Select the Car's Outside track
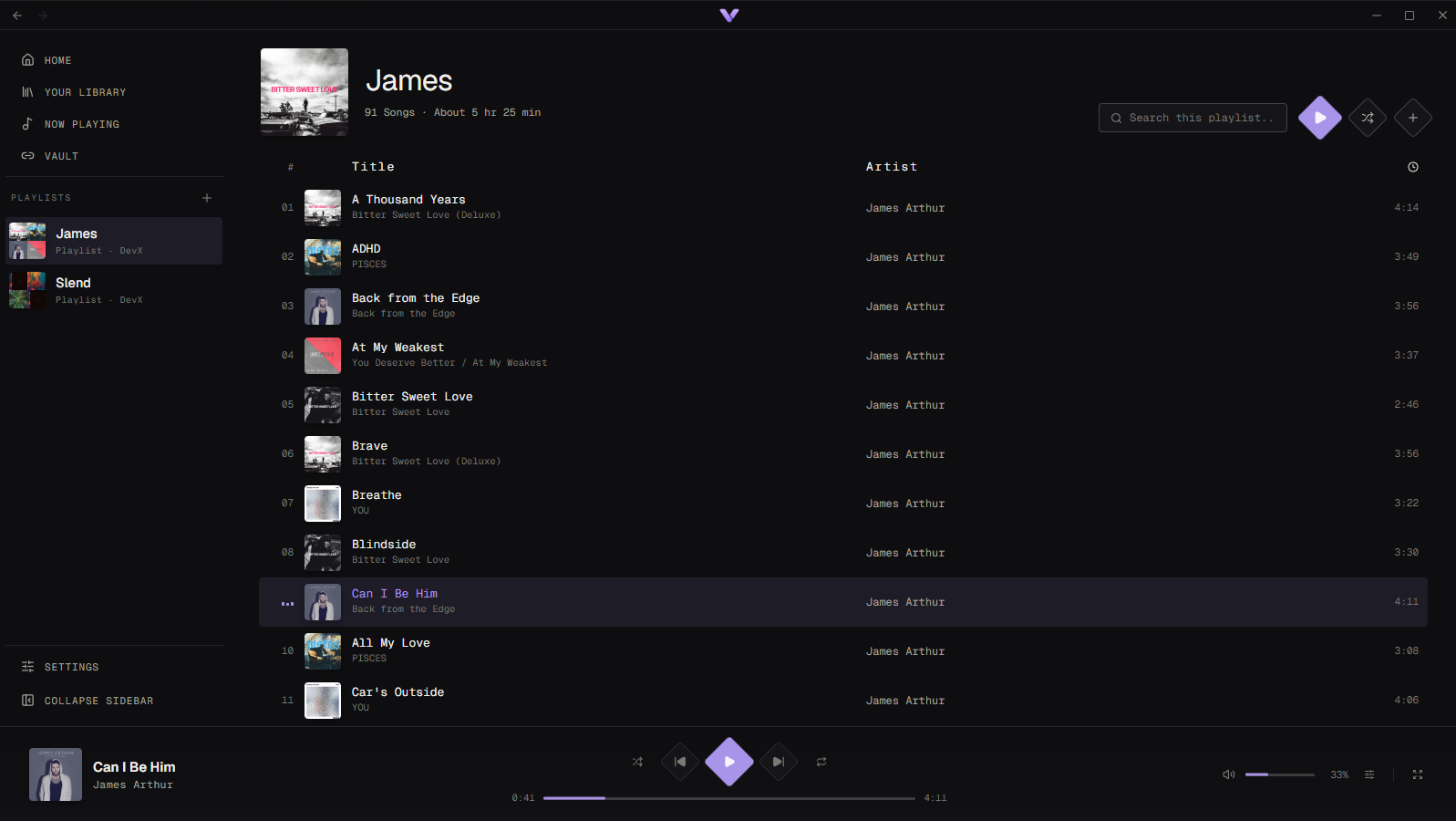1456x821 pixels. (x=843, y=701)
